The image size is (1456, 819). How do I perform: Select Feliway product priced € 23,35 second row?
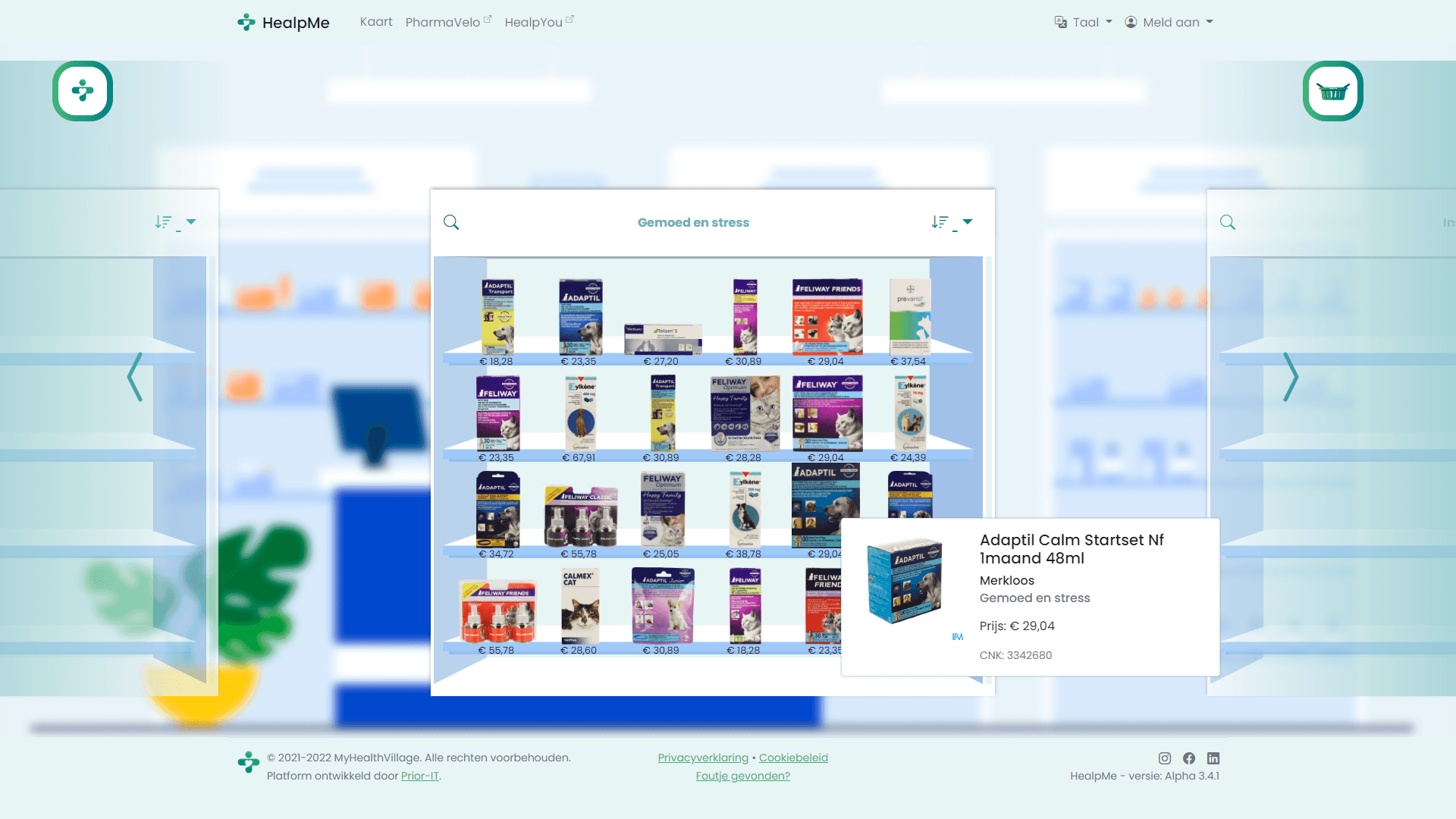pyautogui.click(x=497, y=413)
